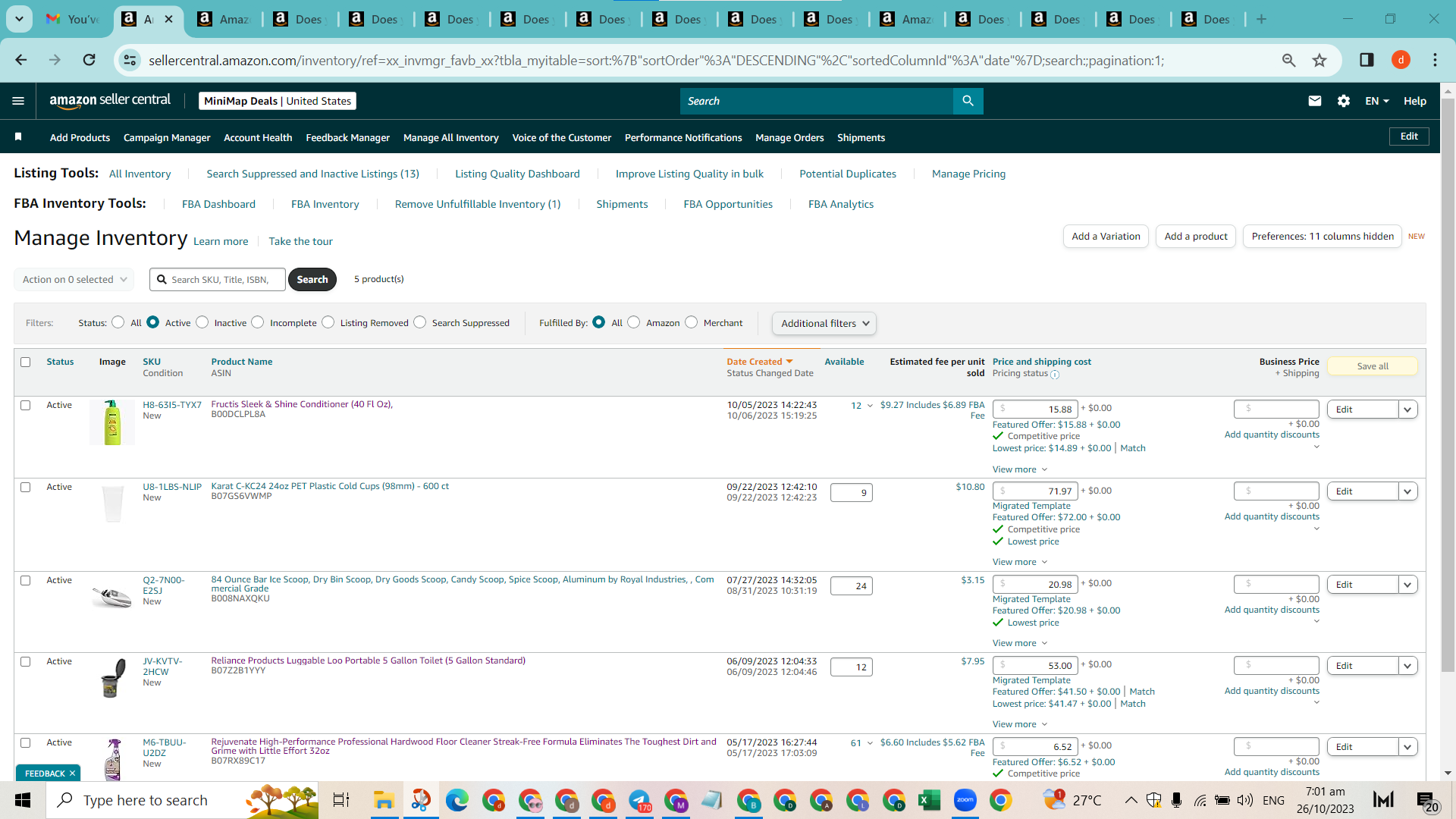Toggle the browser side panel icon

pyautogui.click(x=1367, y=60)
